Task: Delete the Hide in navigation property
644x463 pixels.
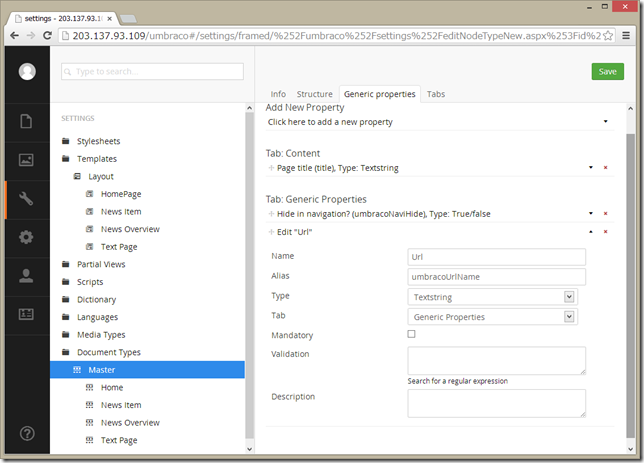Action: pos(605,214)
